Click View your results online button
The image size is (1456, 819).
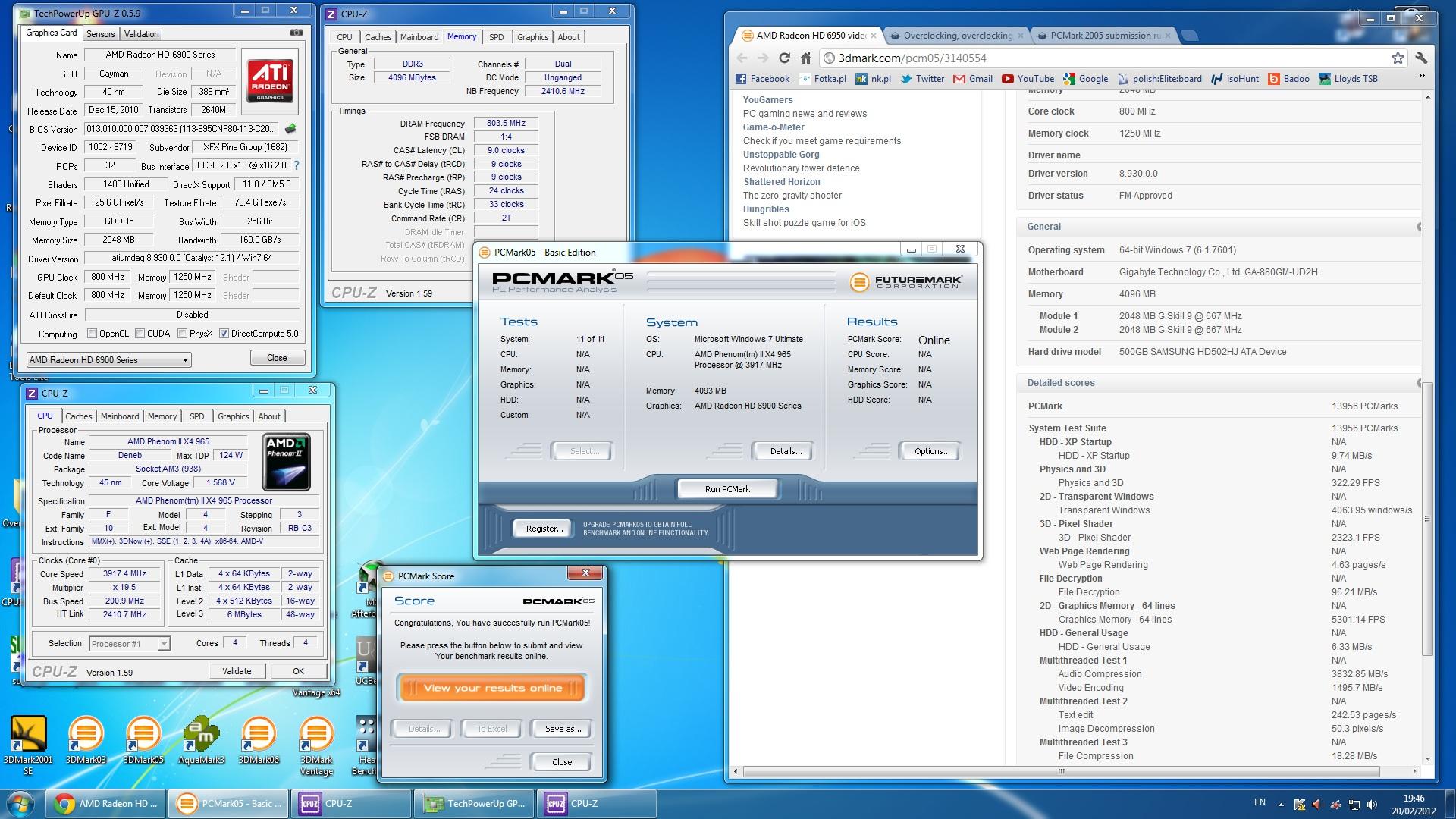(x=492, y=688)
